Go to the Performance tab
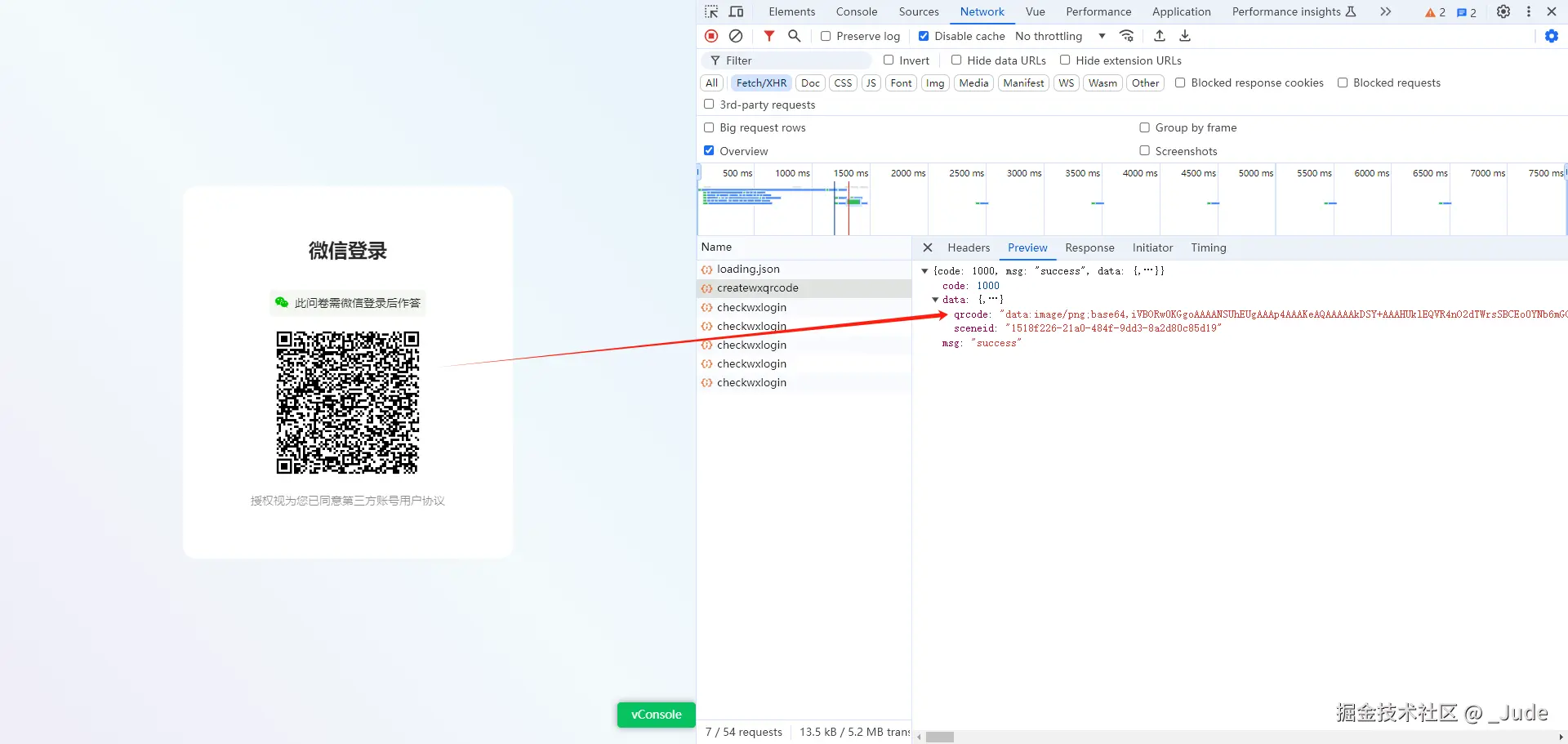The width and height of the screenshot is (1568, 744). (1098, 11)
